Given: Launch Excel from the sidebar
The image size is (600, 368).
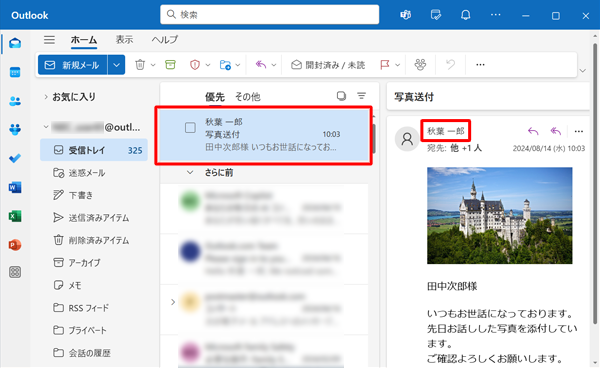Looking at the screenshot, I should tap(15, 216).
